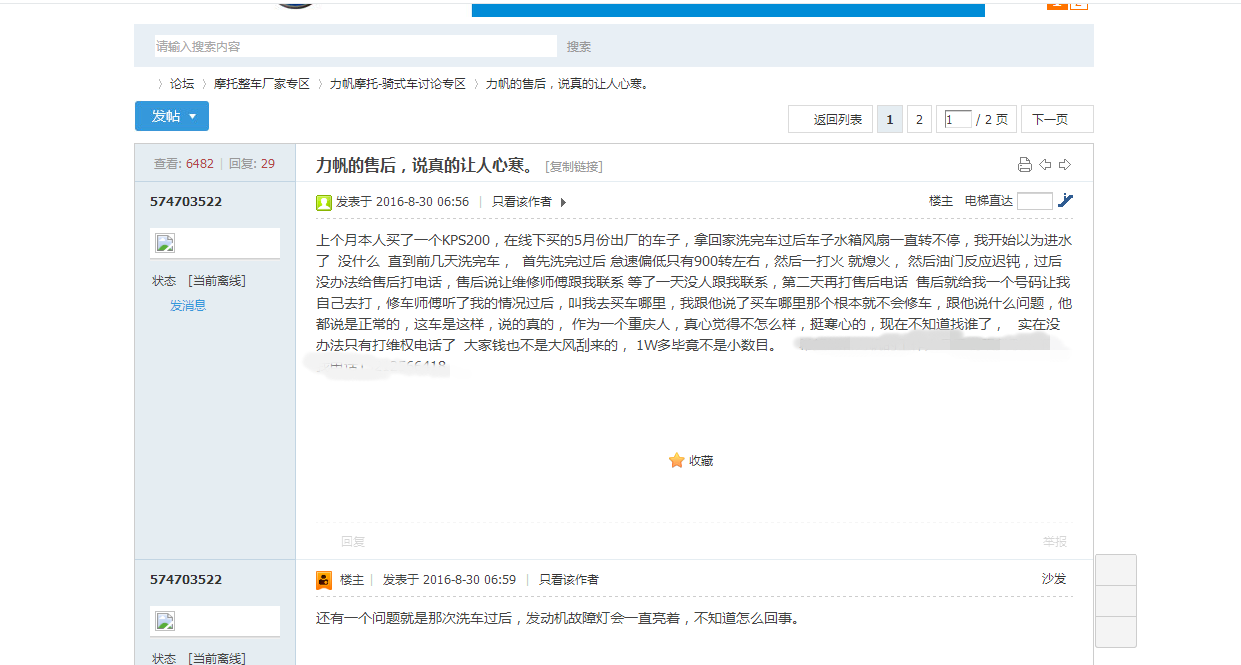Click the search input field
The image size is (1241, 665).
tap(355, 46)
